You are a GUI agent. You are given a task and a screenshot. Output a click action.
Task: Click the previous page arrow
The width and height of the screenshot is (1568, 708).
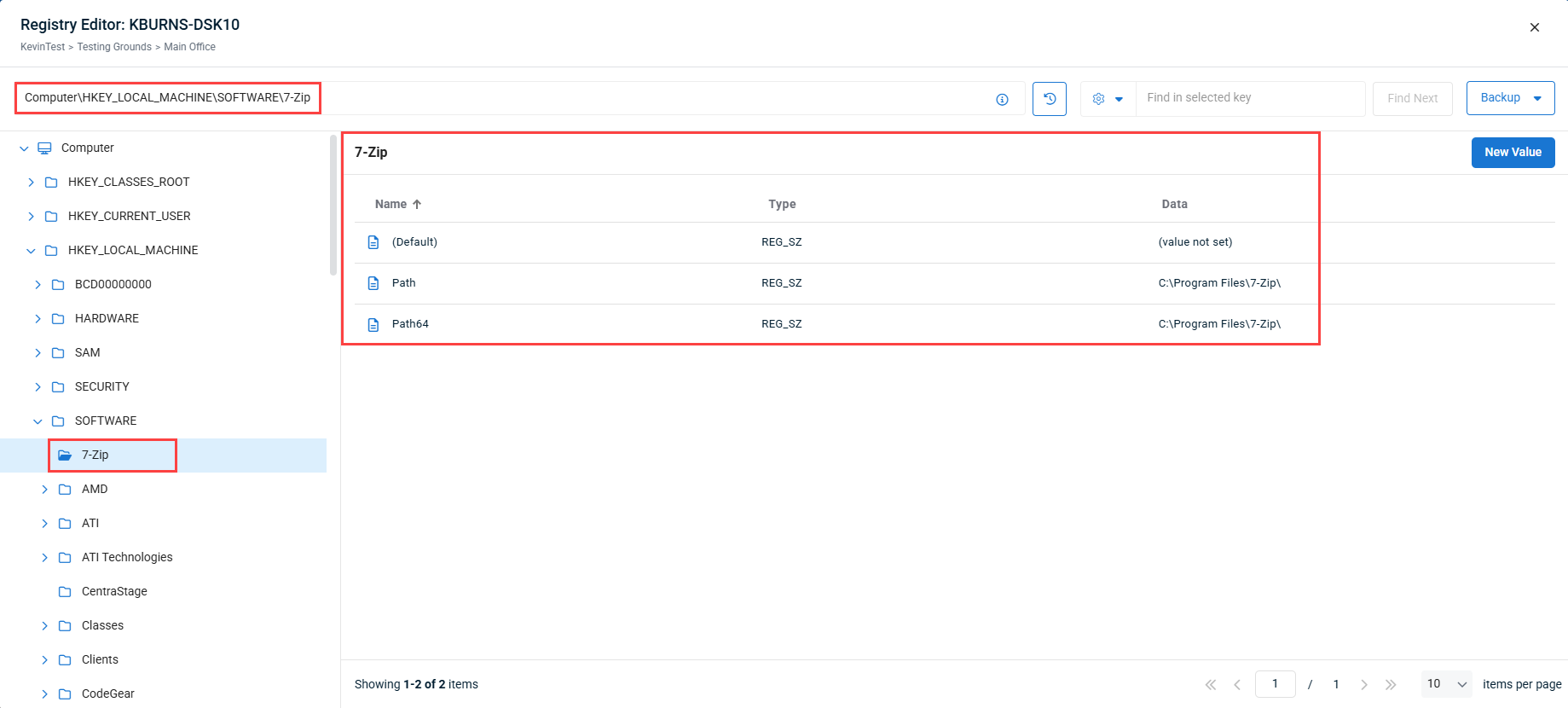click(1237, 684)
